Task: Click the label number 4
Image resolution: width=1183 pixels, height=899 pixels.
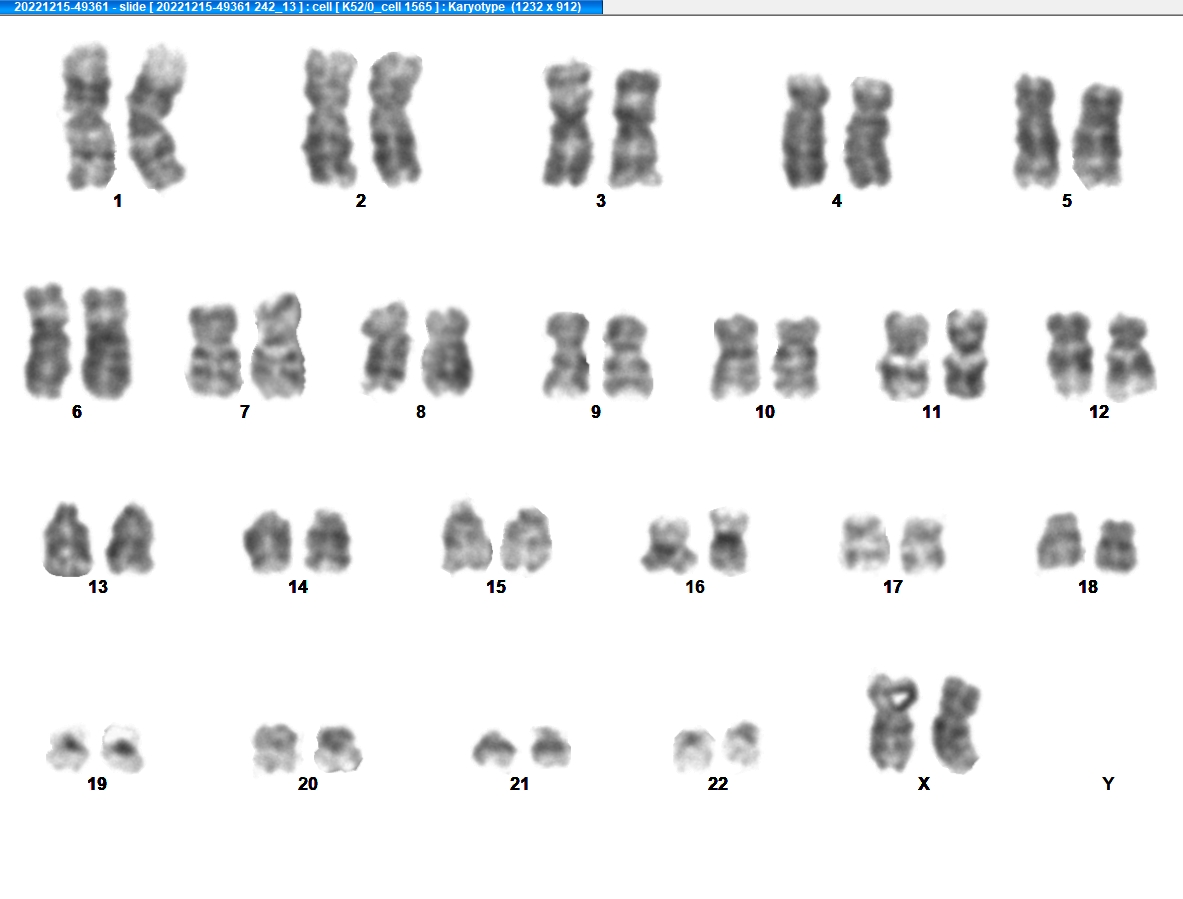Action: tap(837, 201)
